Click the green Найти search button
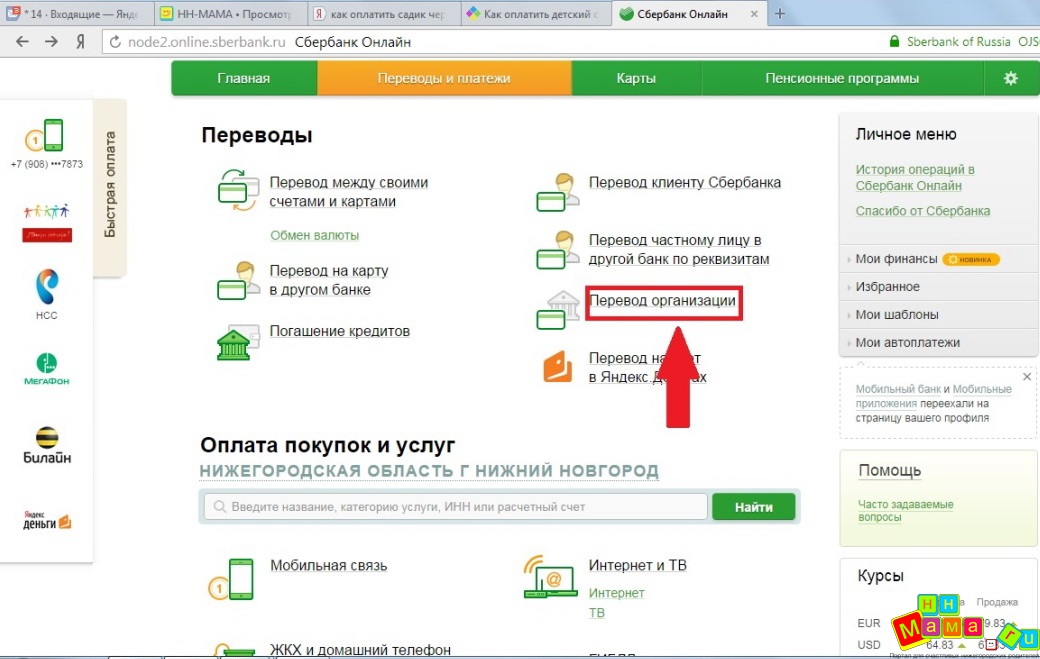Screen dimensions: 1040x659 (x=753, y=507)
